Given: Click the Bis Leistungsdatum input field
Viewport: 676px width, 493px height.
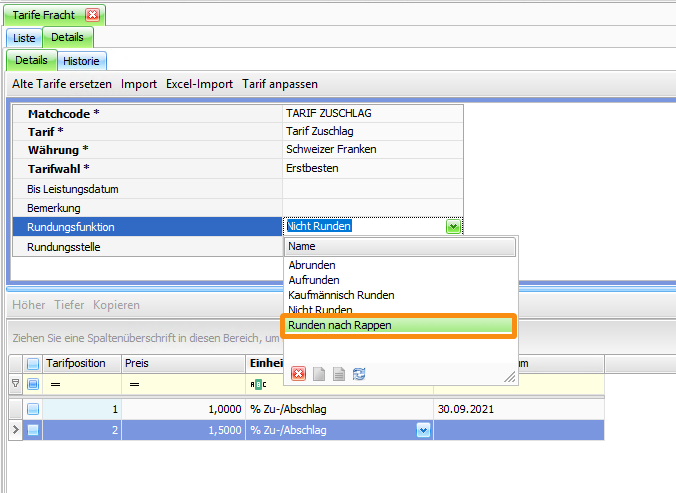Looking at the screenshot, I should pos(372,188).
